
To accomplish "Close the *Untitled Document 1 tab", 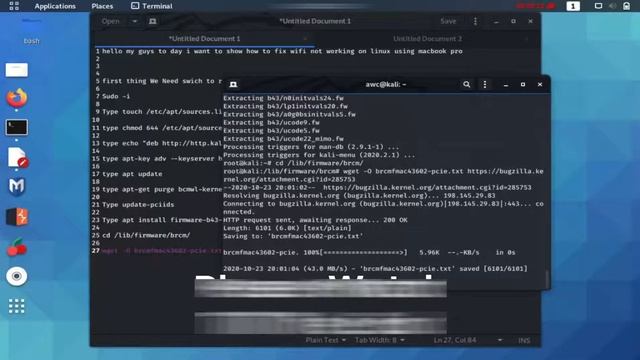I will [305, 39].
